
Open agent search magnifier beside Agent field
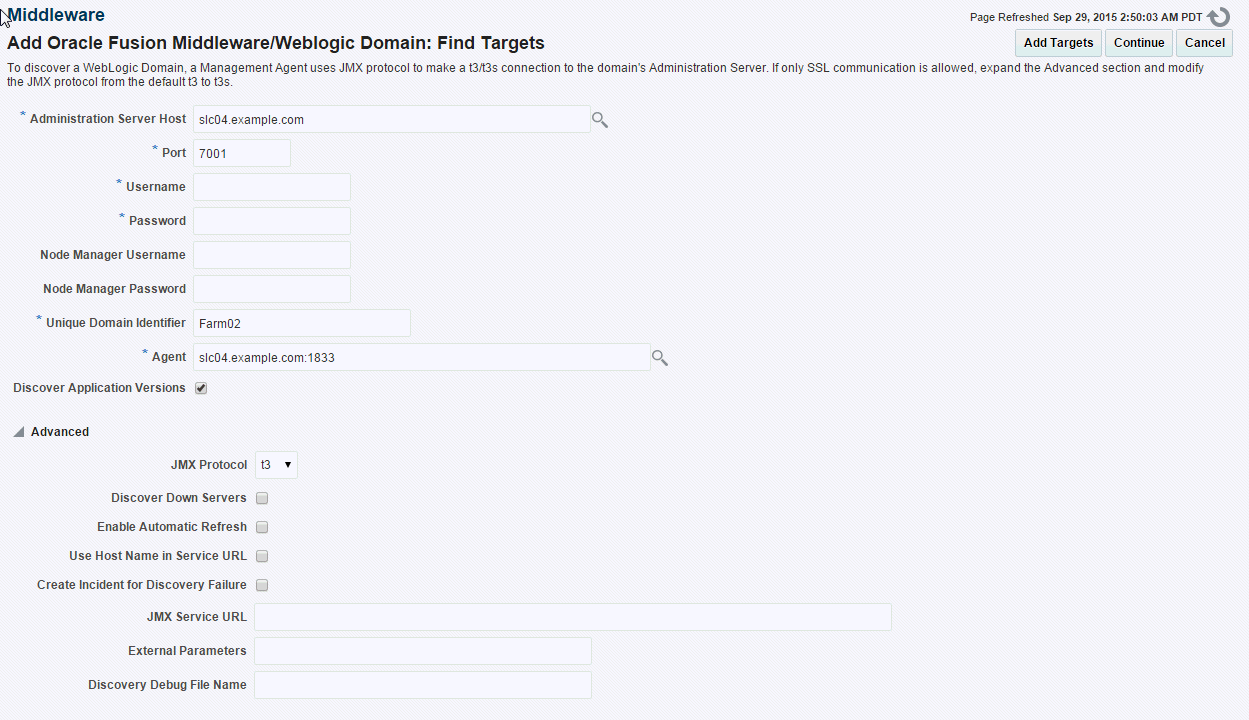[660, 358]
